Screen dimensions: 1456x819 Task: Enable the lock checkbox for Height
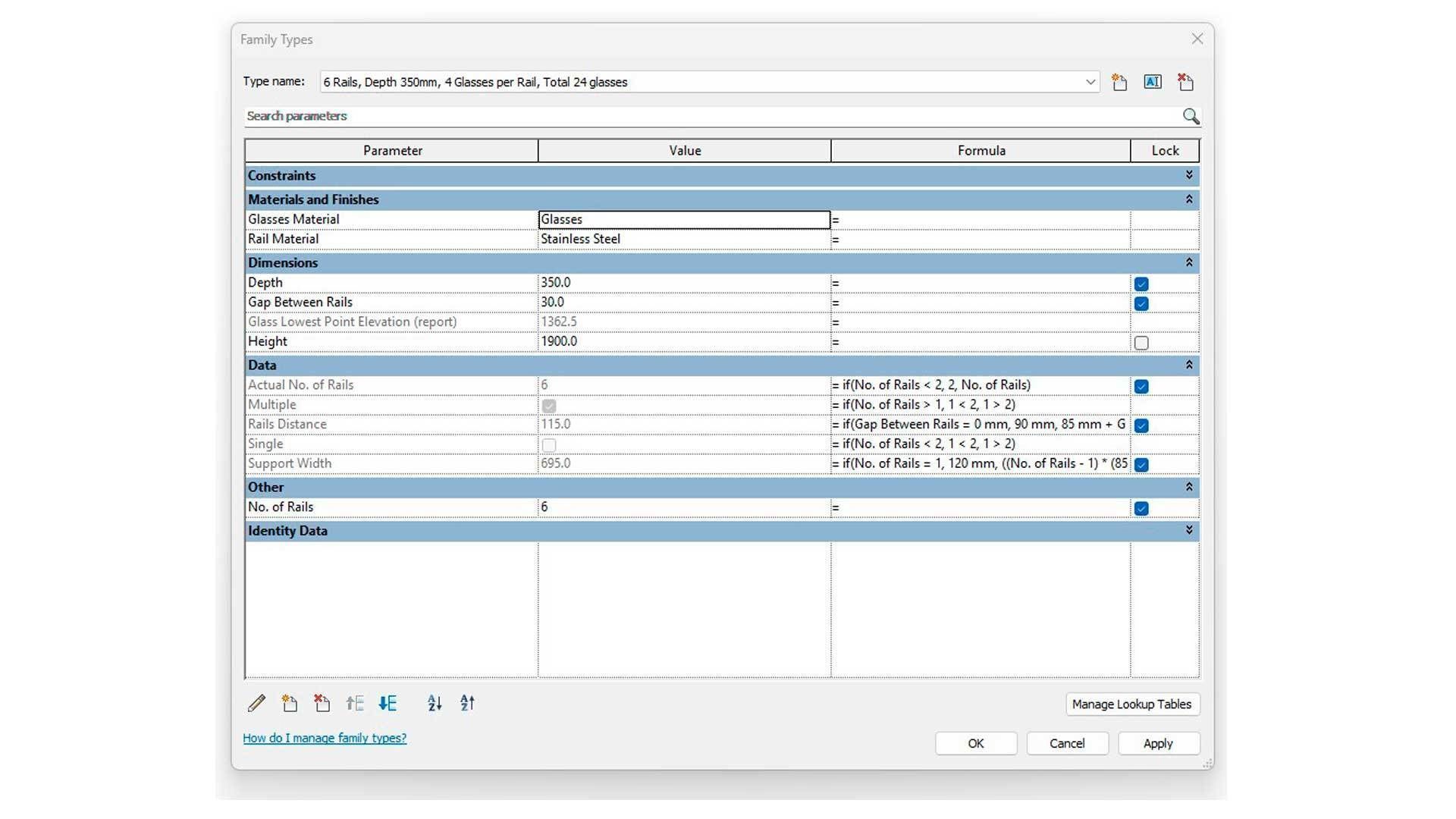tap(1141, 343)
